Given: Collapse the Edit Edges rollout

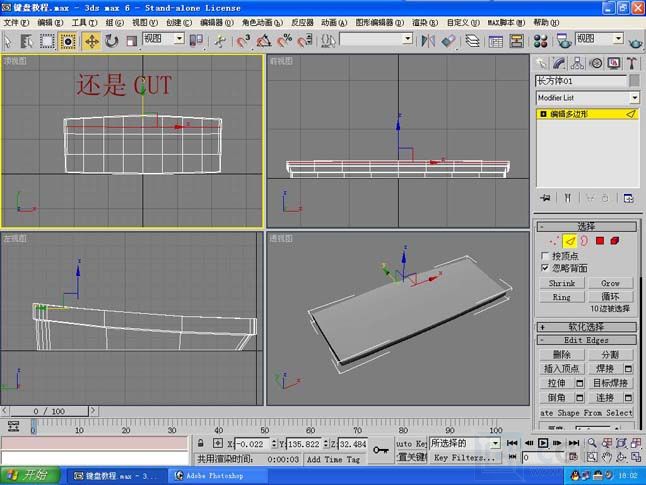Looking at the screenshot, I should coord(587,340).
